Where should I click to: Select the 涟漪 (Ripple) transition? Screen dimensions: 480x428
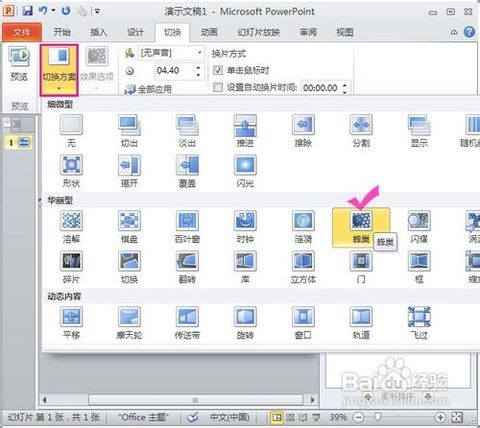pyautogui.click(x=303, y=227)
